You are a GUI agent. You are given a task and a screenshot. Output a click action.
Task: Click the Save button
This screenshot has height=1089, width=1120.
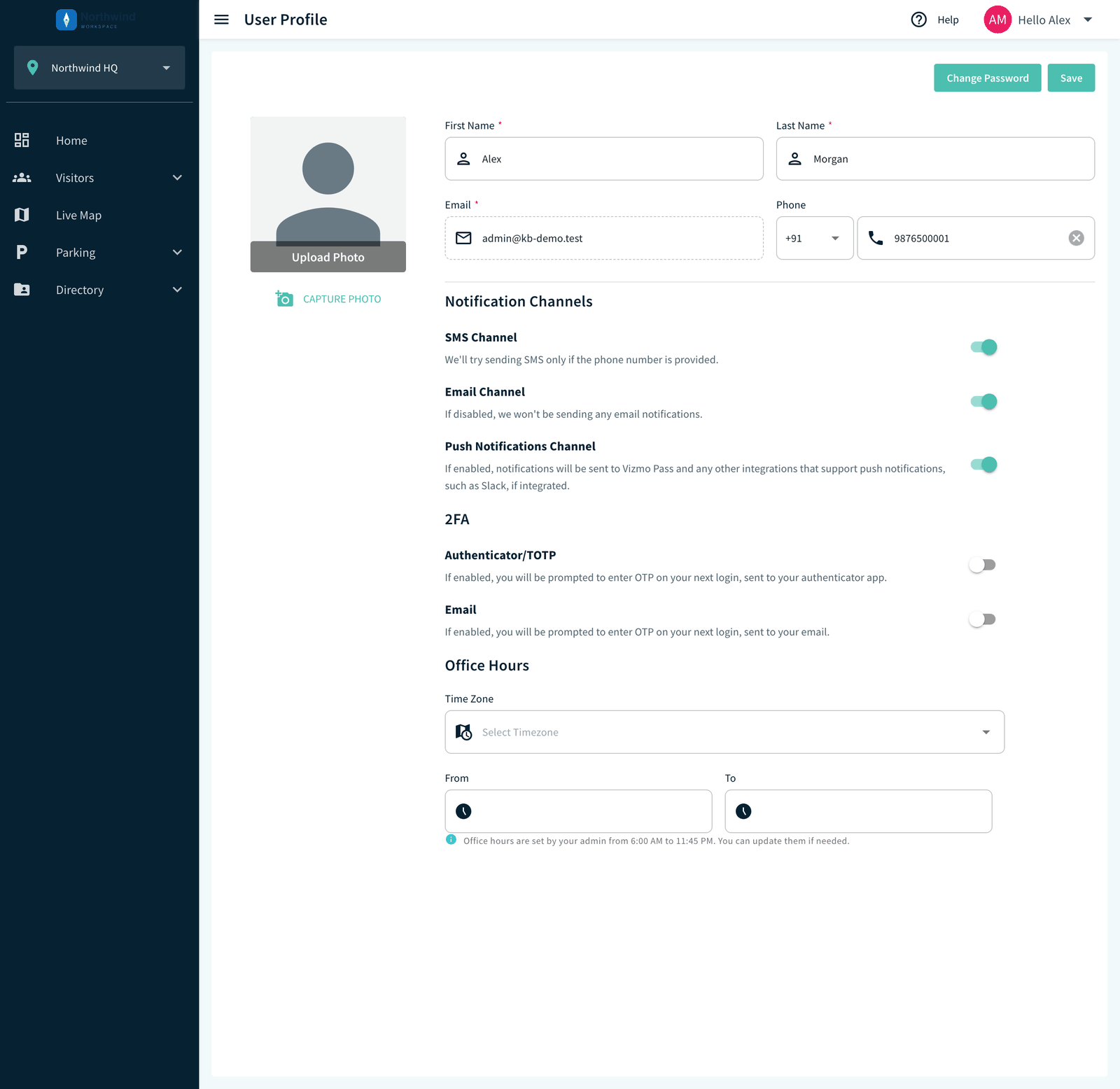click(x=1071, y=78)
